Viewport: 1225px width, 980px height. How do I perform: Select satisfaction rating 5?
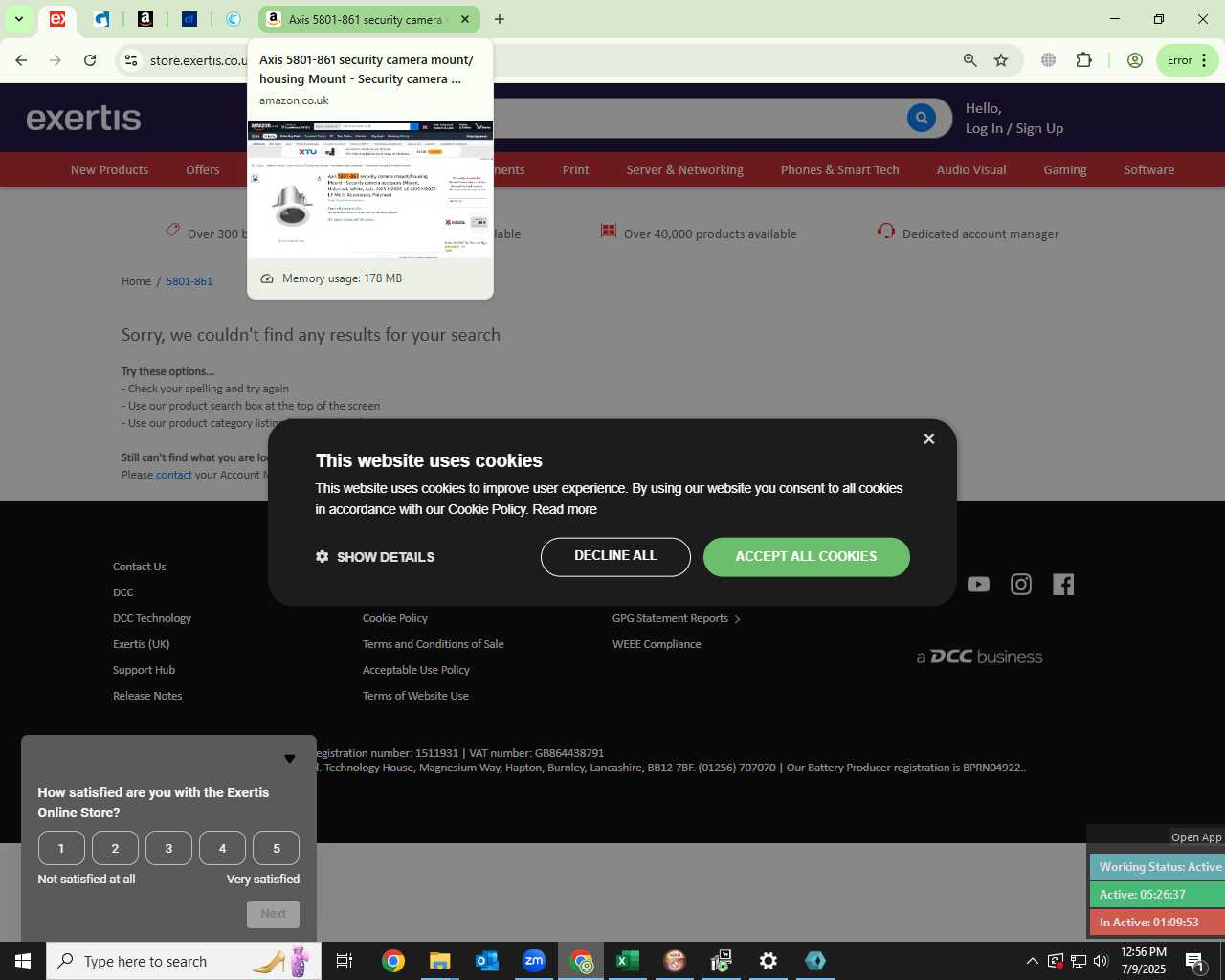tap(277, 848)
